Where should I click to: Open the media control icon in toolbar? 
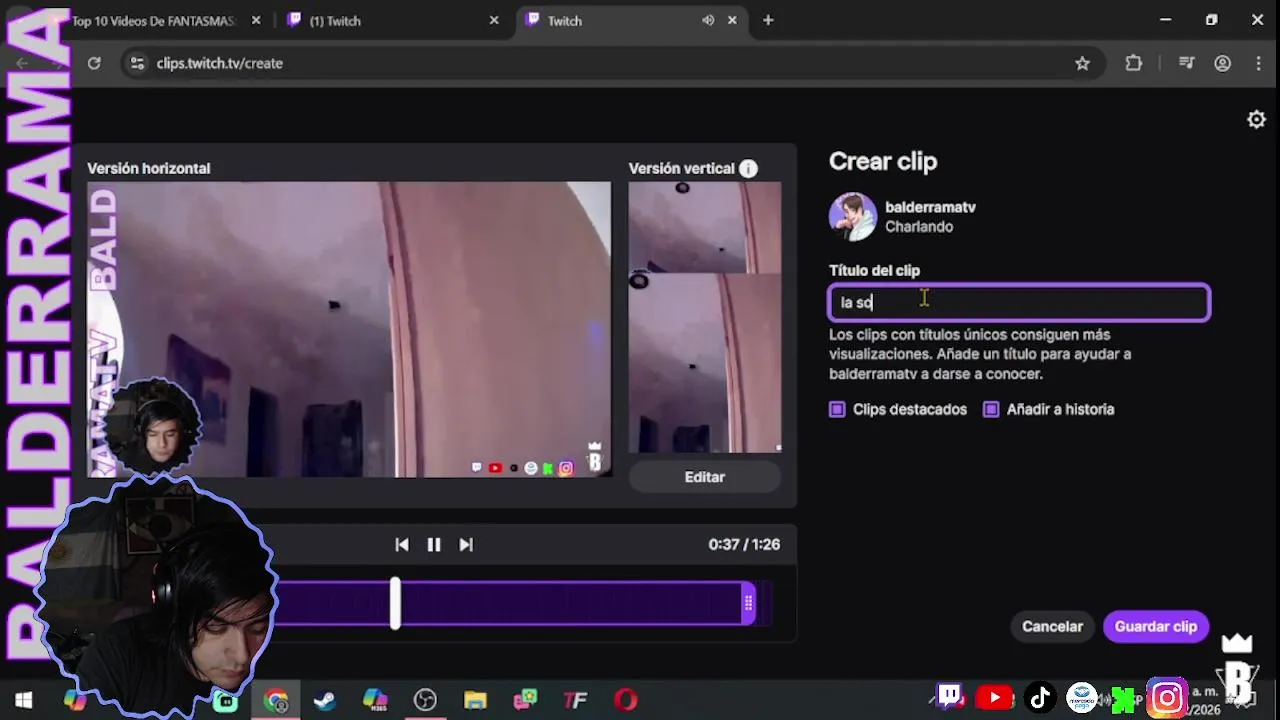(x=1187, y=63)
